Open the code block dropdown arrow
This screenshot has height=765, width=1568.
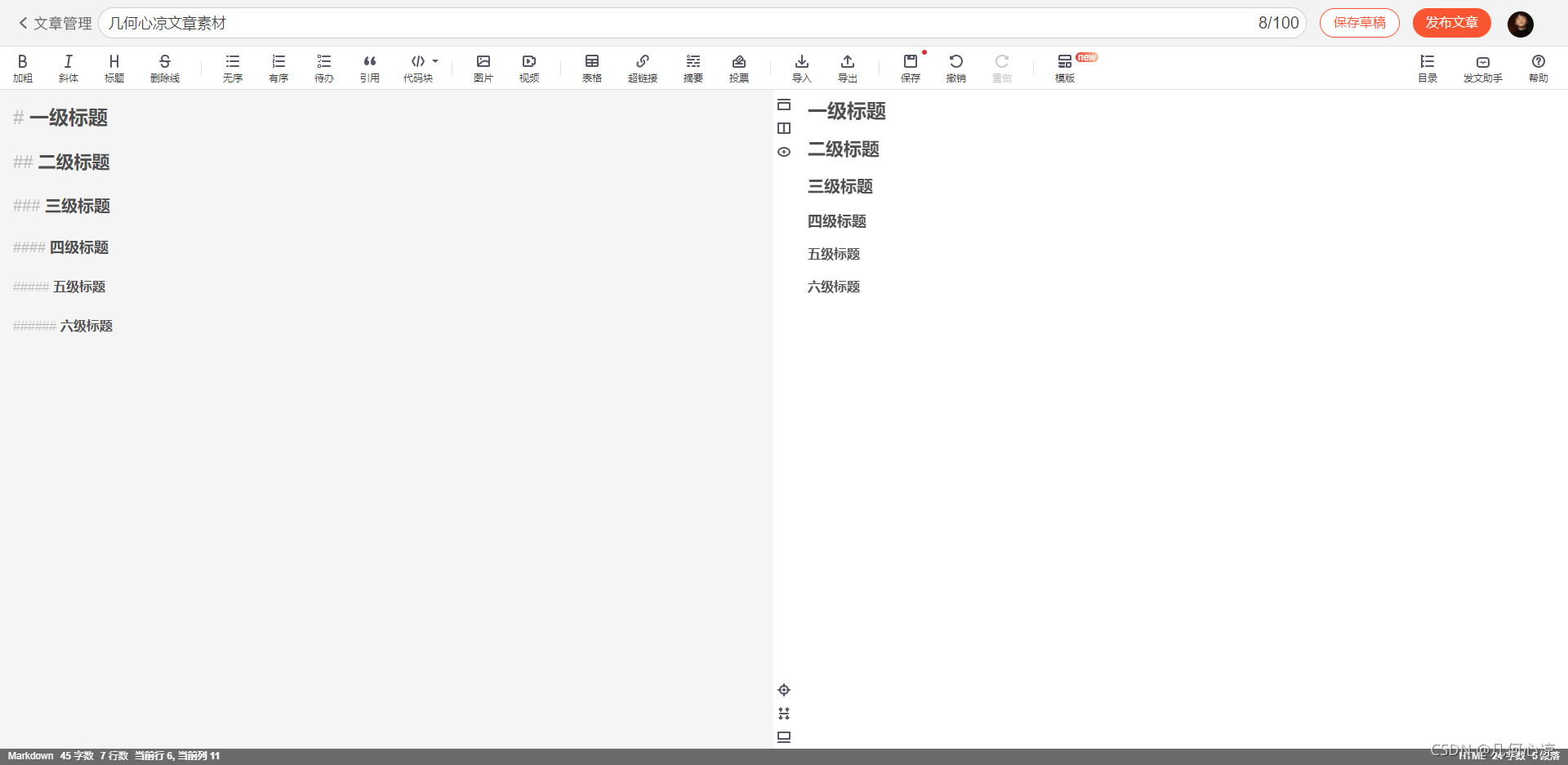point(435,61)
